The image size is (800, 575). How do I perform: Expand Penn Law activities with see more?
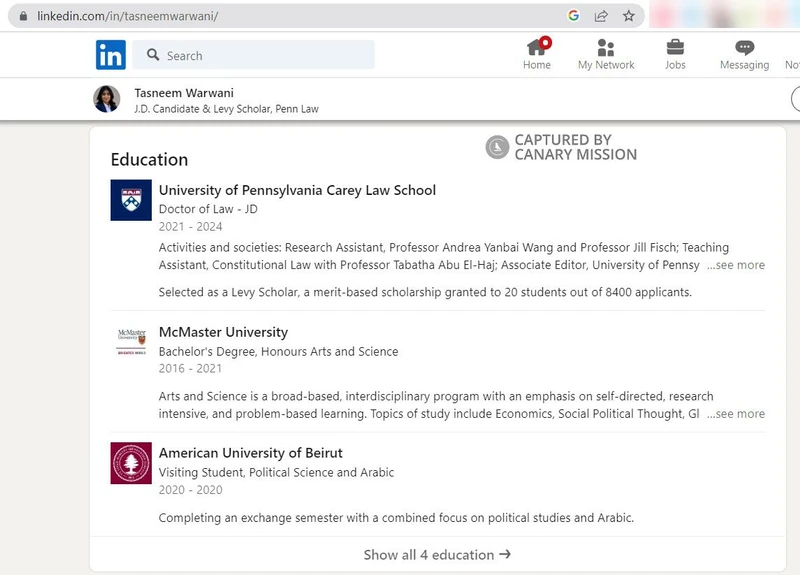pos(736,265)
